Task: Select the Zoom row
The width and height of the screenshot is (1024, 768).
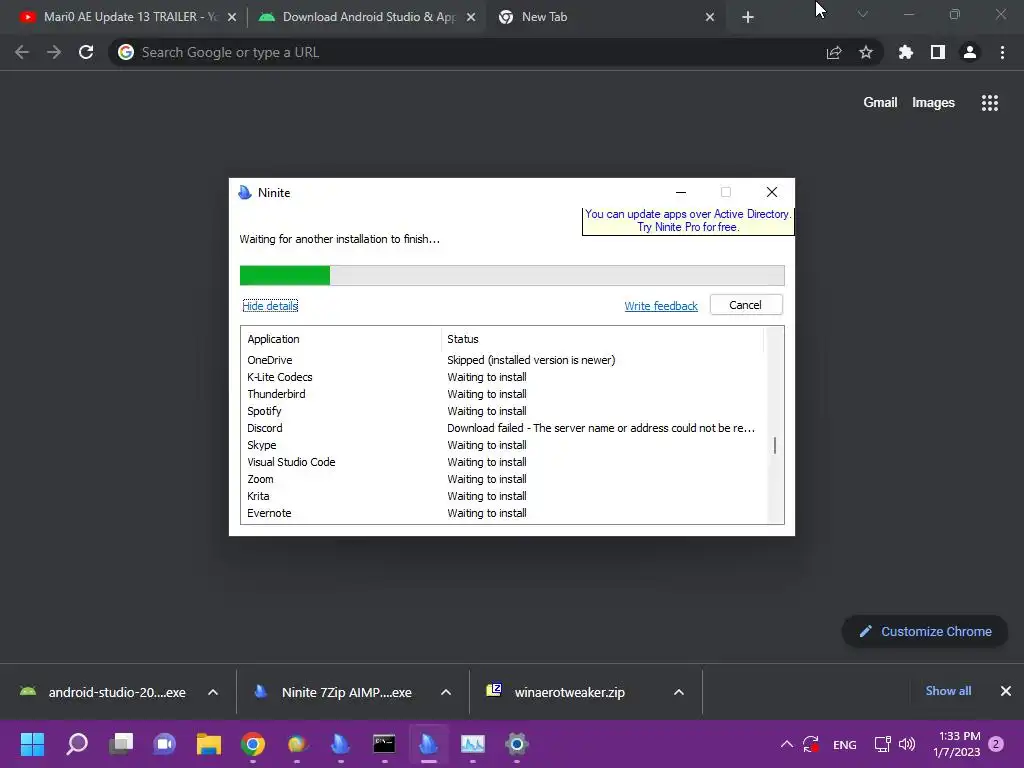Action: (x=502, y=479)
